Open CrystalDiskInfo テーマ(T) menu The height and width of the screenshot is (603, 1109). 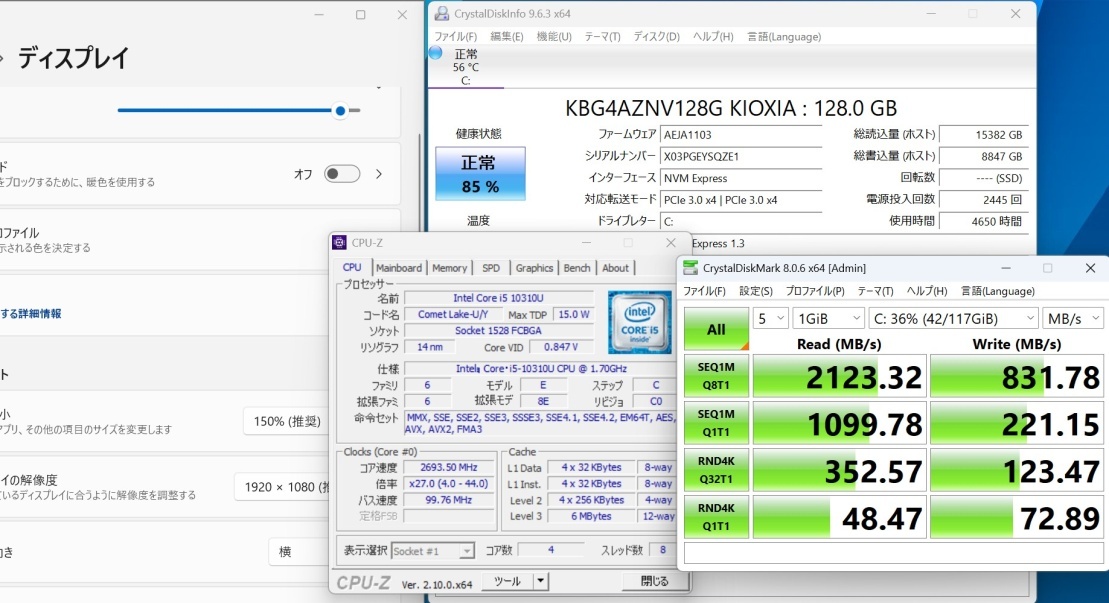pos(602,37)
